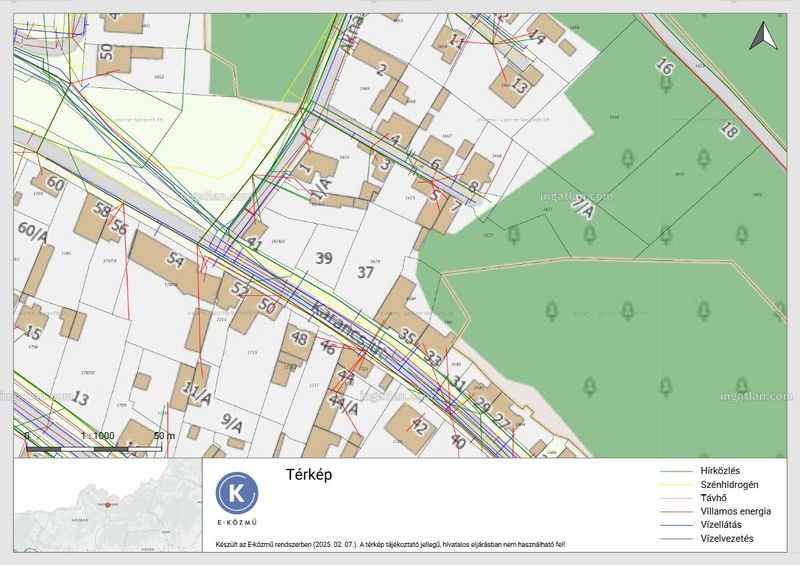Open the overview locator map thumbnail

tap(108, 505)
